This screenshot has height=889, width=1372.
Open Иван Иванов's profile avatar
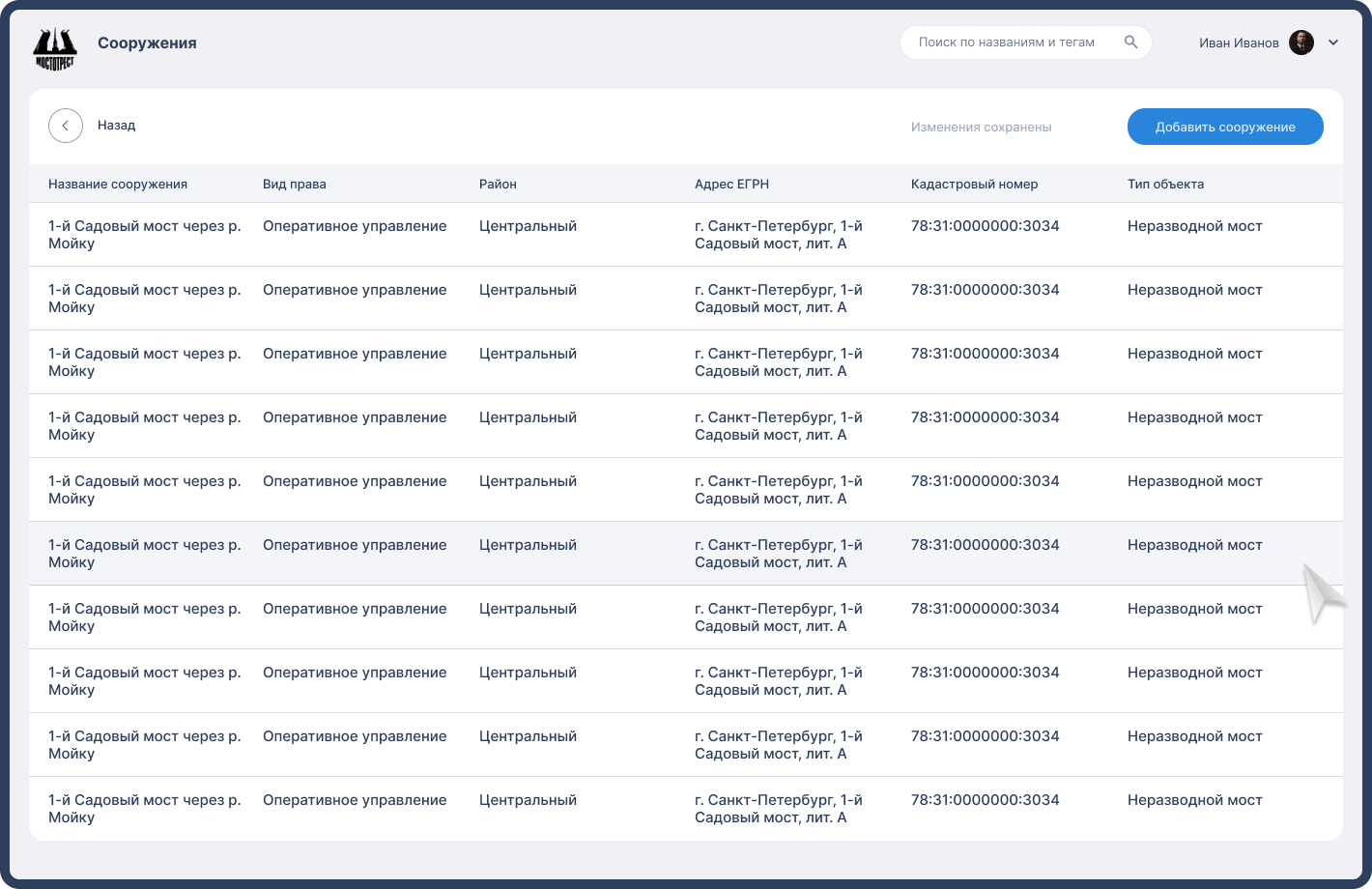[1301, 43]
